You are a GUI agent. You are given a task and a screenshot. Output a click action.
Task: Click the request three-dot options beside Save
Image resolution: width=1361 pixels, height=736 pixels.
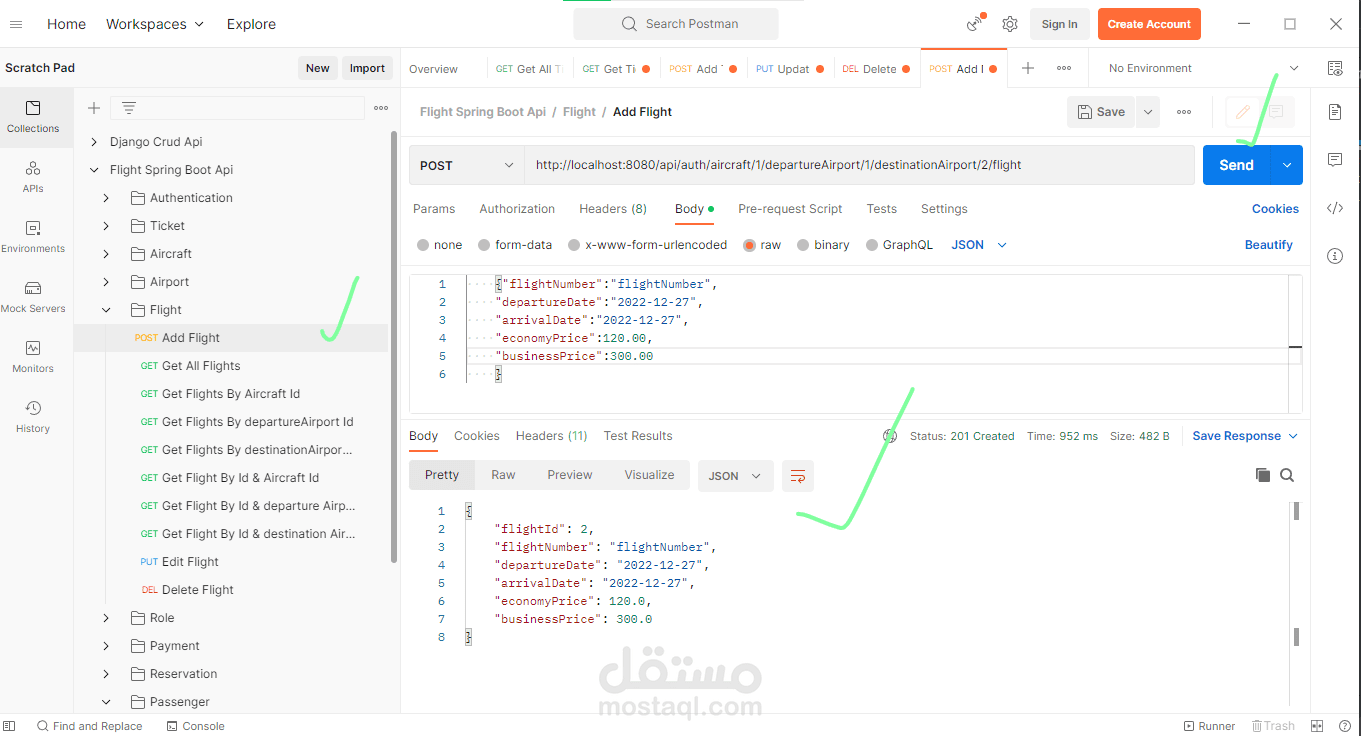click(1184, 112)
